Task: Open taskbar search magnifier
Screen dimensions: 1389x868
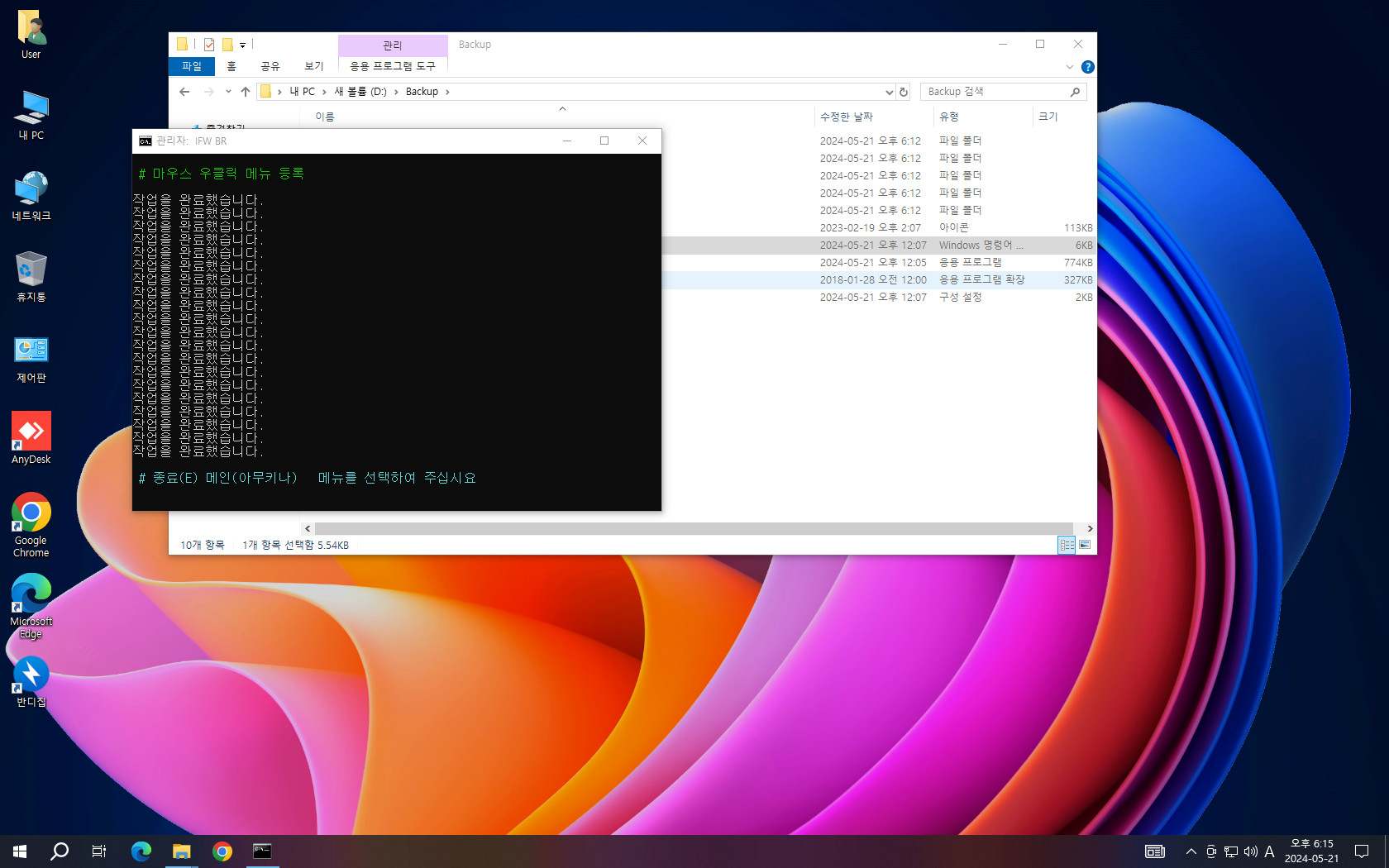Action: click(60, 851)
